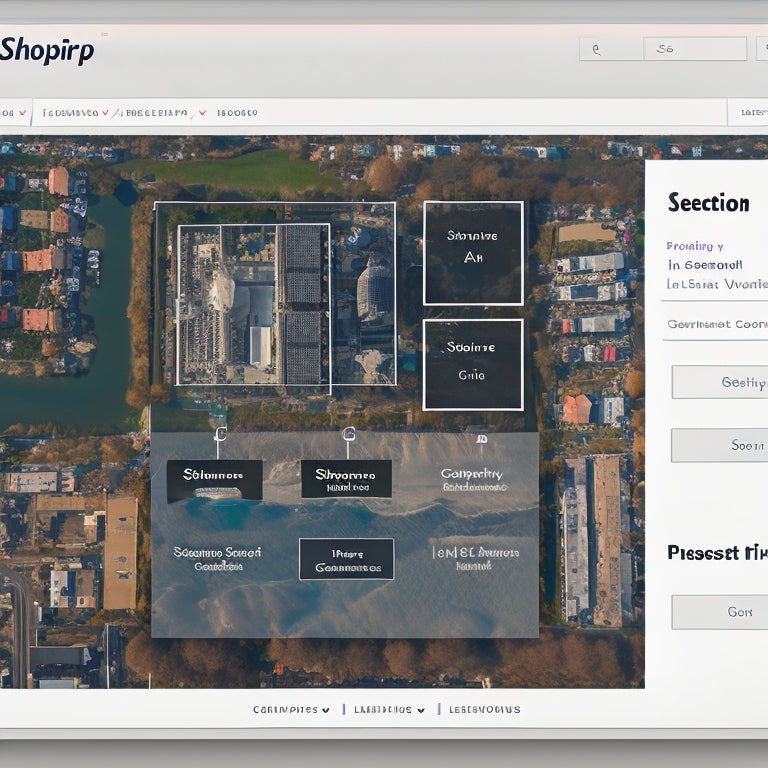The height and width of the screenshot is (768, 768).
Task: Click the search icon in the header
Action: 597,49
